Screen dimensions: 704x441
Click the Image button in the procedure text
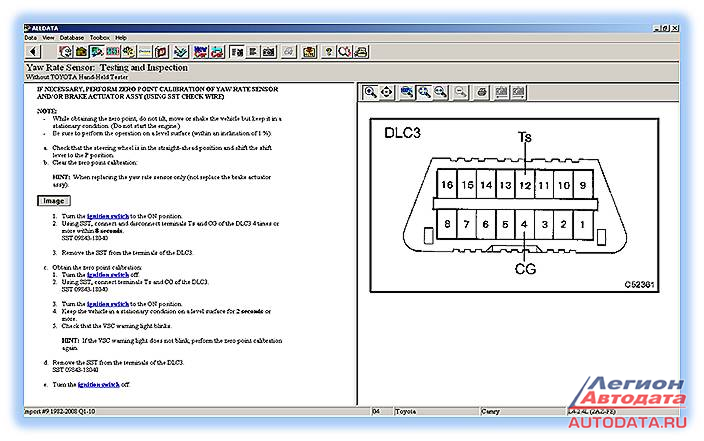[x=54, y=201]
